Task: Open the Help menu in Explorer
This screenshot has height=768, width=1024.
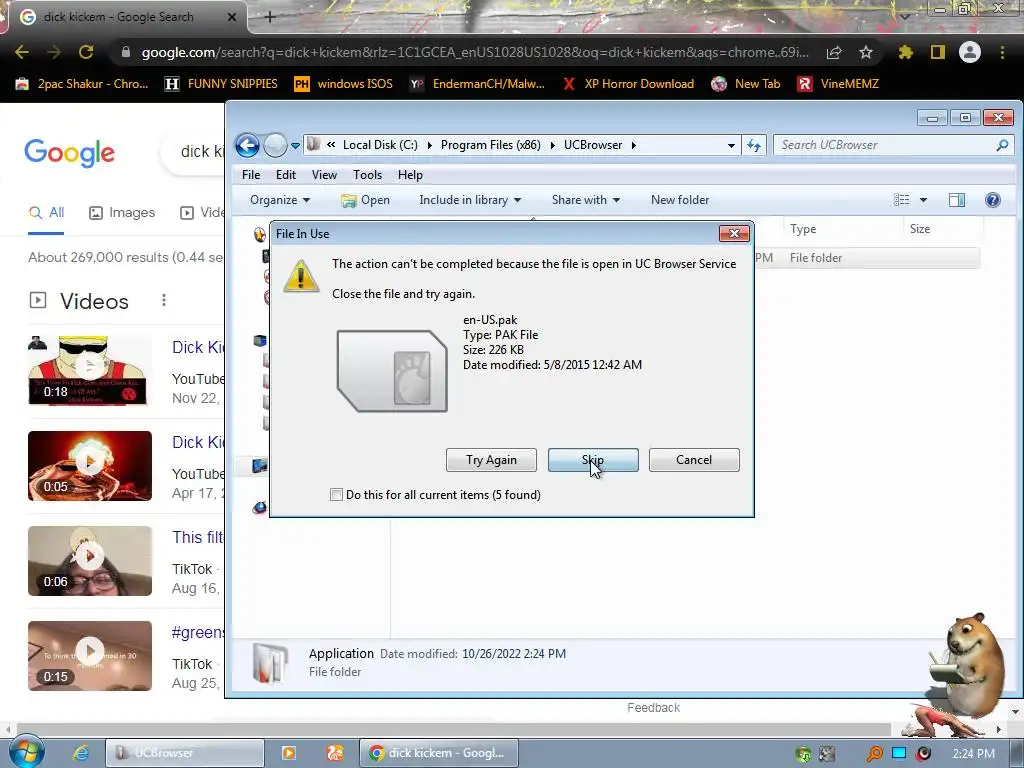Action: 410,175
